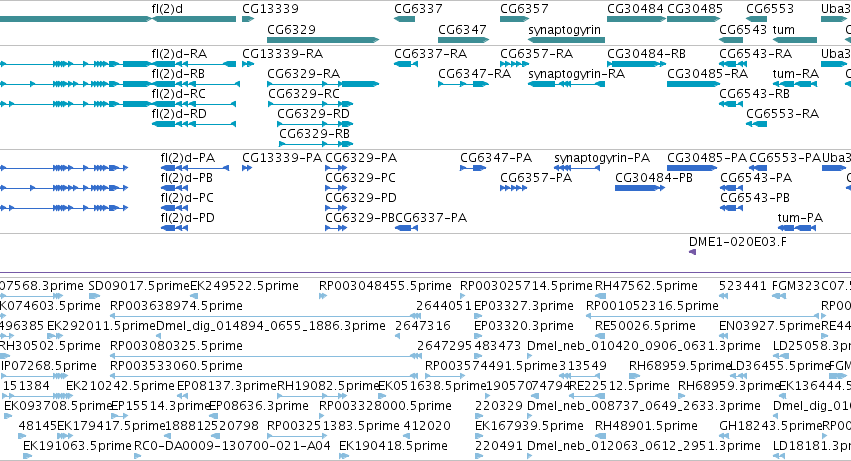Select the CG6543-RA transcript
Image resolution: width=851 pixels, height=461 pixels.
point(731,64)
